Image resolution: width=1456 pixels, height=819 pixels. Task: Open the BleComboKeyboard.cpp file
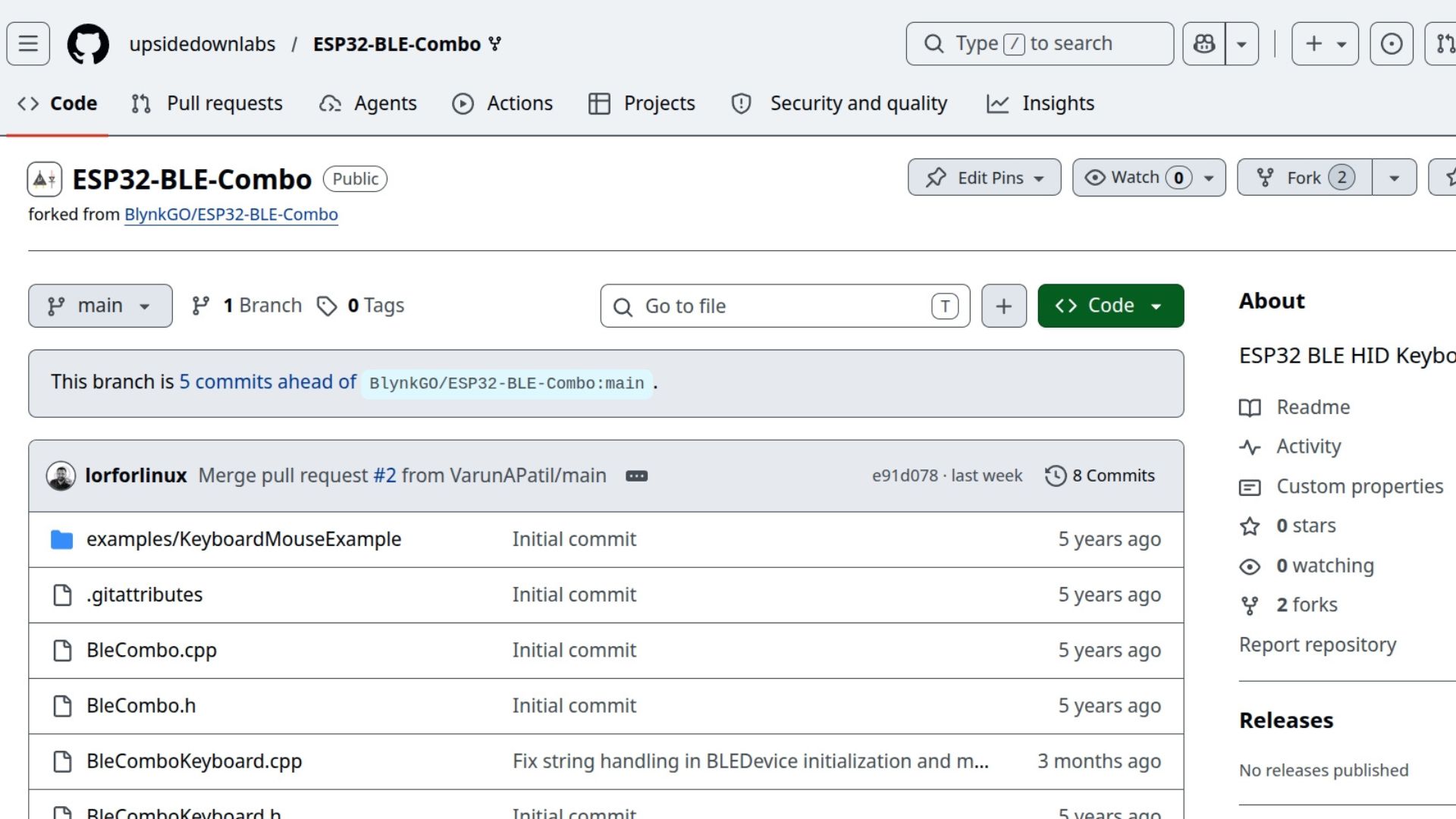pyautogui.click(x=194, y=761)
